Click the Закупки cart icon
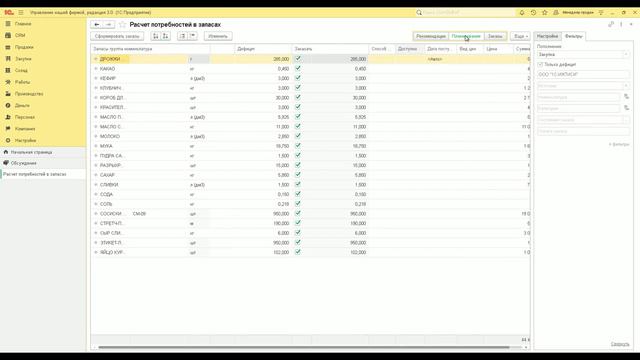The width and height of the screenshot is (640, 360). click(8, 59)
